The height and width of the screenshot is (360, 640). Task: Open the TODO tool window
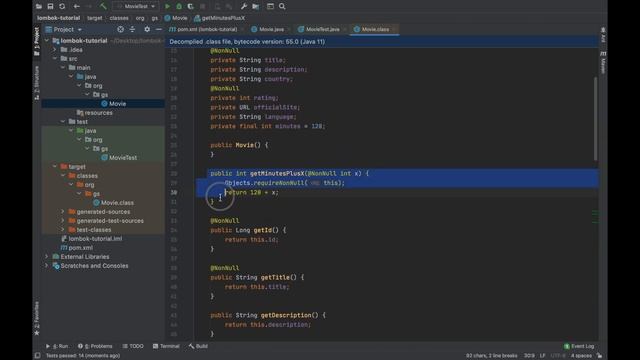click(133, 346)
